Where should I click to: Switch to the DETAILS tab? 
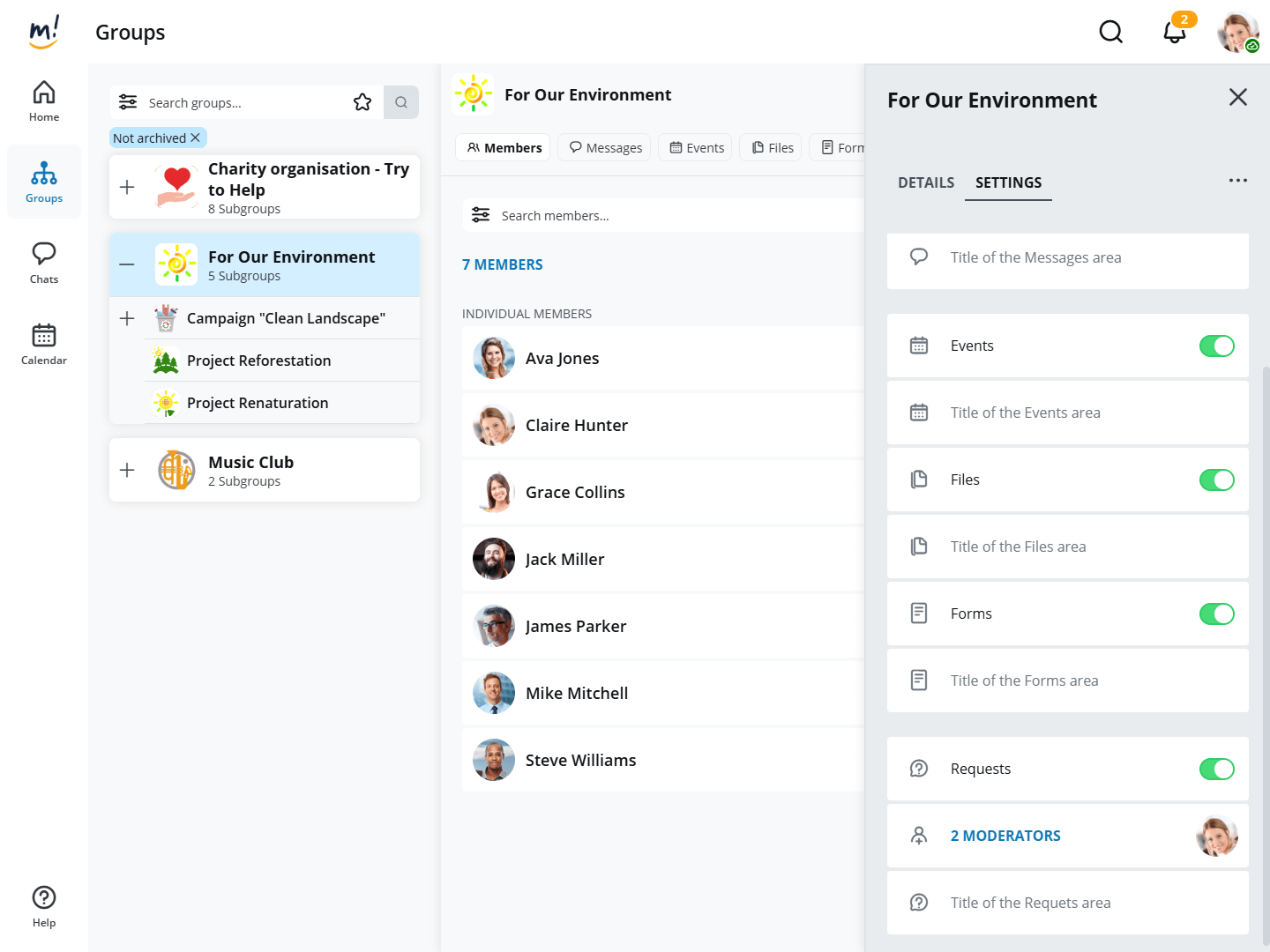(926, 182)
